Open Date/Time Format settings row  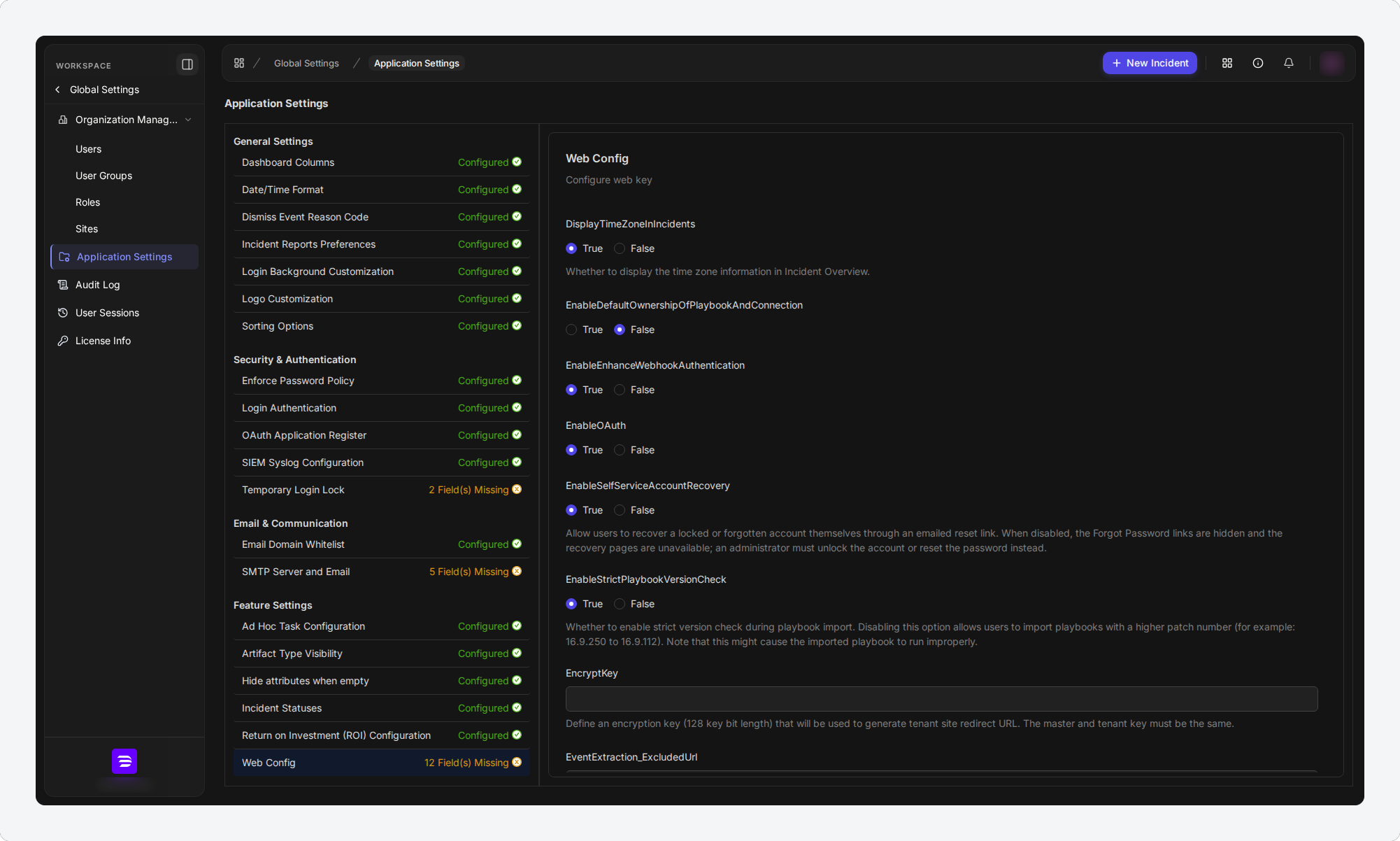[x=381, y=190]
